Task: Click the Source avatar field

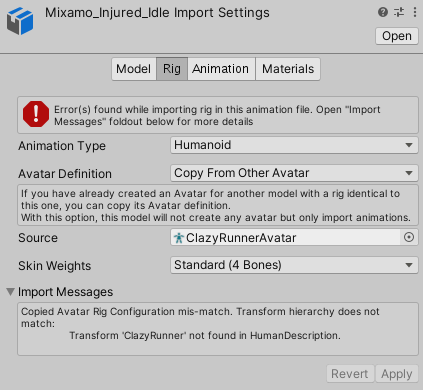Action: 285,237
